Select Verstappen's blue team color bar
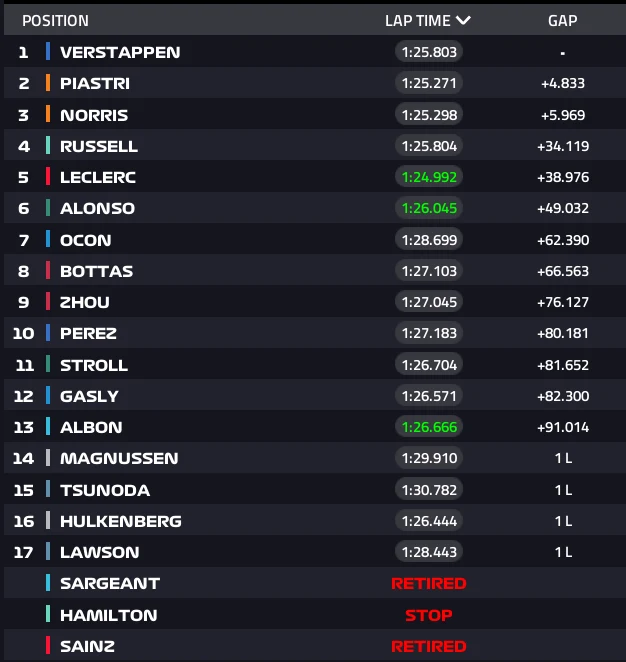This screenshot has height=662, width=626. [x=48, y=52]
